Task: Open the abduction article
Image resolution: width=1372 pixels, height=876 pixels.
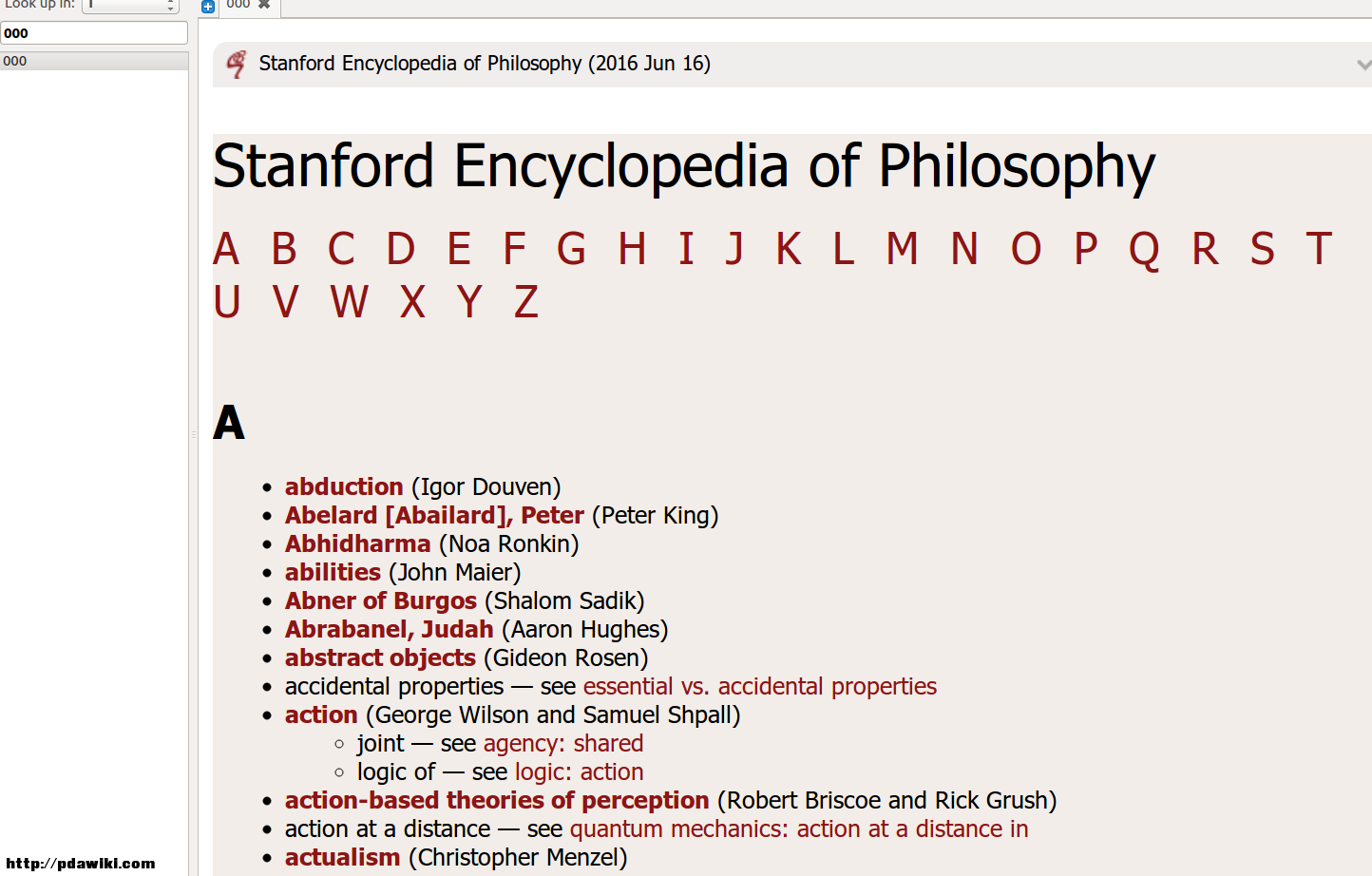Action: click(344, 486)
